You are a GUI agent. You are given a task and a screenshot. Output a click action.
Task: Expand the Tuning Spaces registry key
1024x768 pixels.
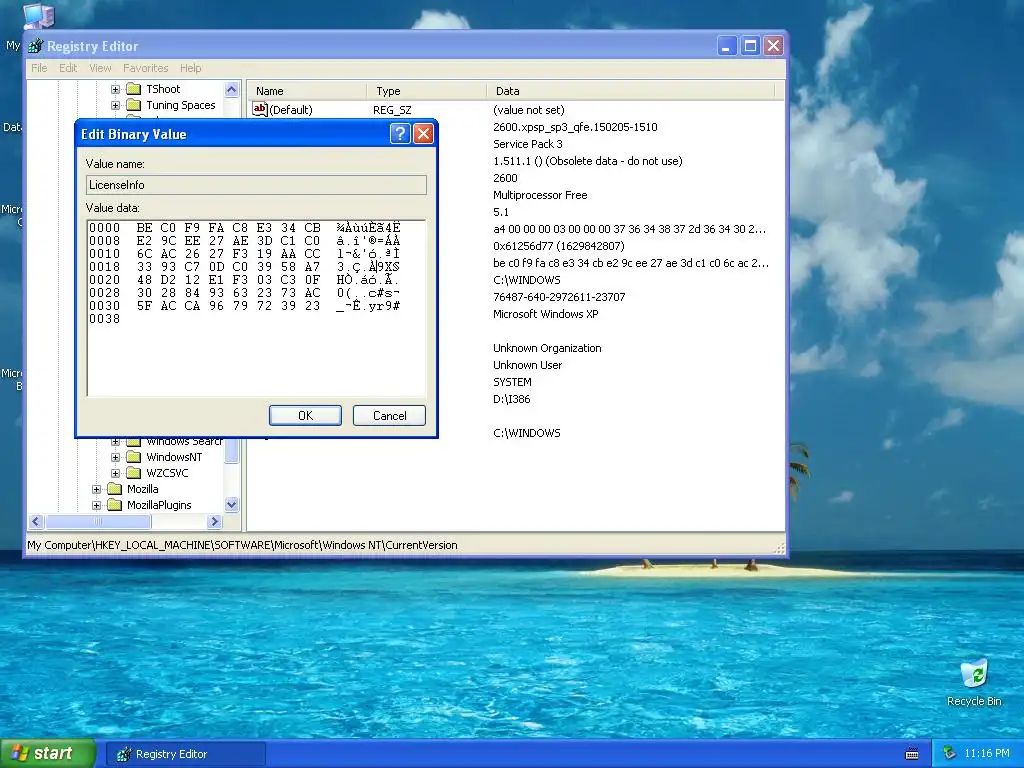(x=116, y=105)
